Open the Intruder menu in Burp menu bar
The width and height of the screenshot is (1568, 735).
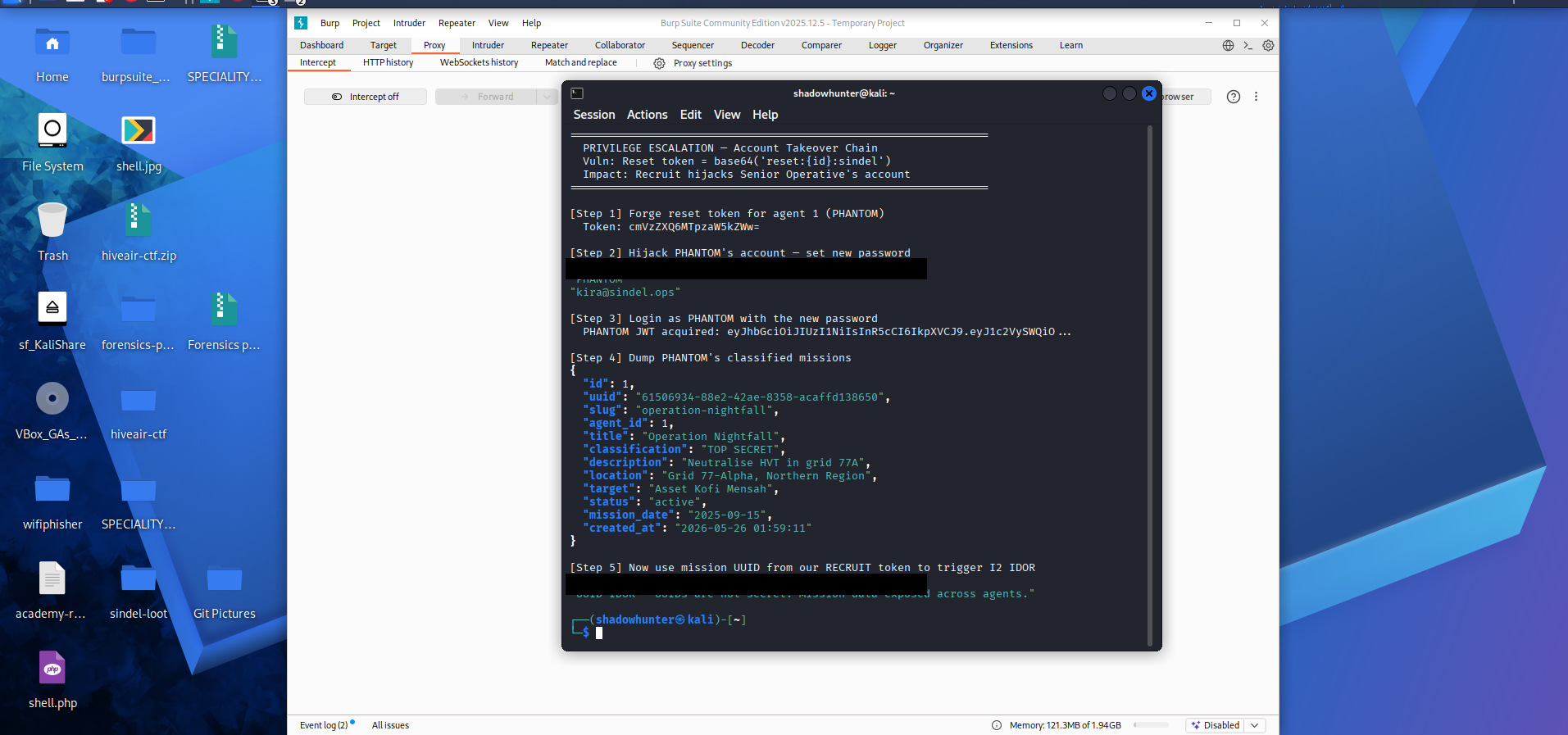(x=409, y=23)
